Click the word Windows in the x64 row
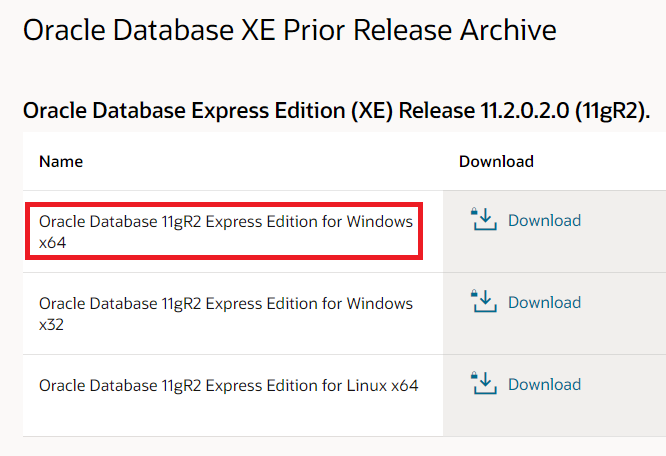 [380, 221]
